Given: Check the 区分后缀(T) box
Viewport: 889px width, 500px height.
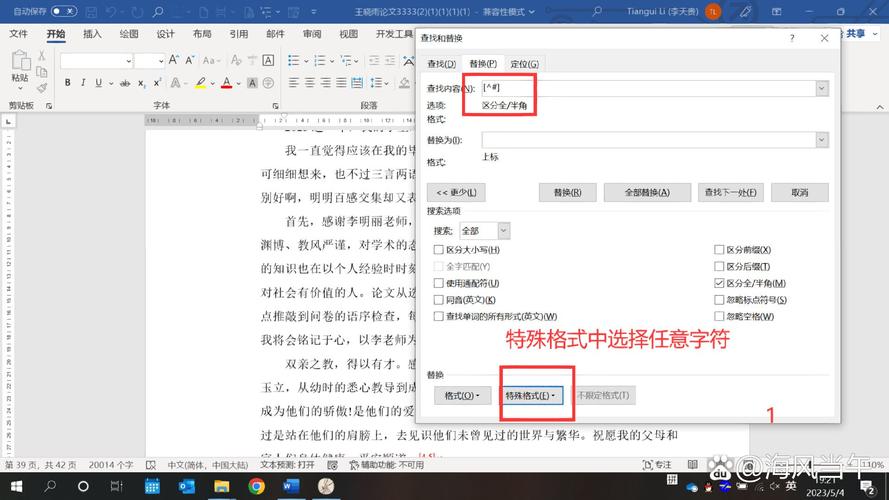Looking at the screenshot, I should 719,266.
